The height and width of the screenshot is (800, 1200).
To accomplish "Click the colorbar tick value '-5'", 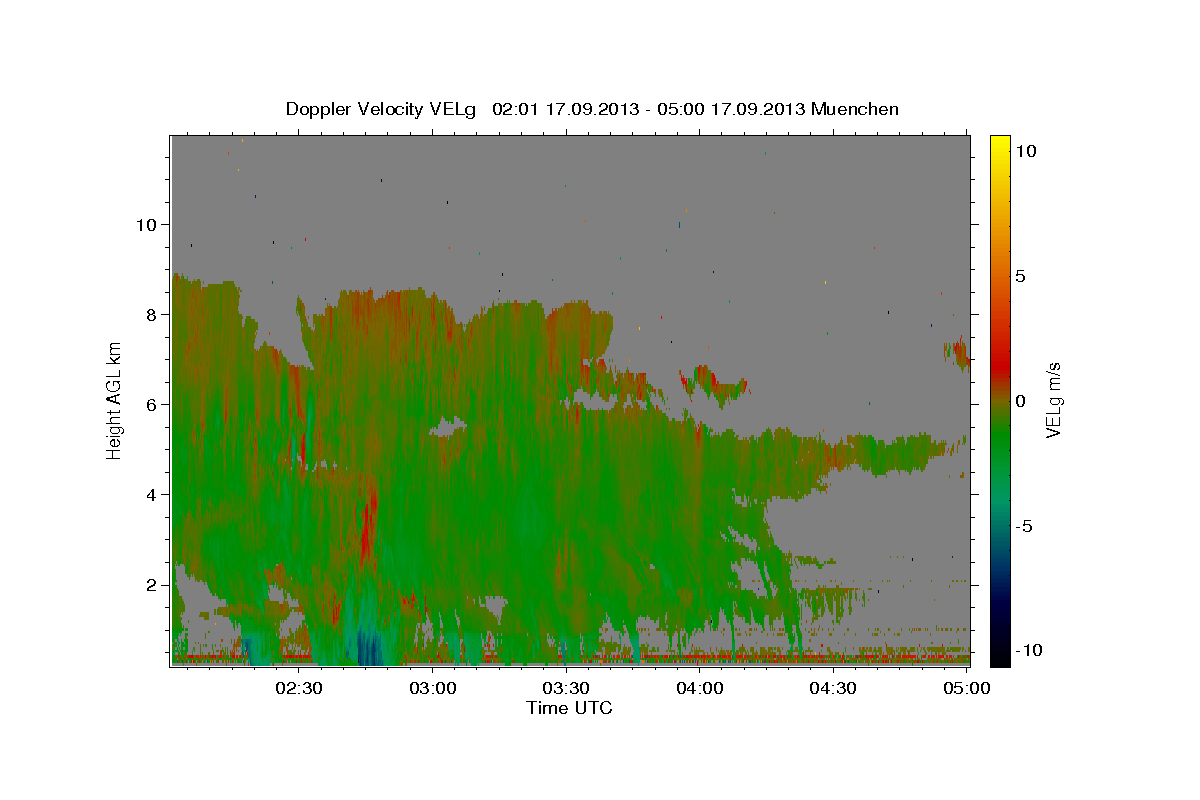I will pos(1025,526).
